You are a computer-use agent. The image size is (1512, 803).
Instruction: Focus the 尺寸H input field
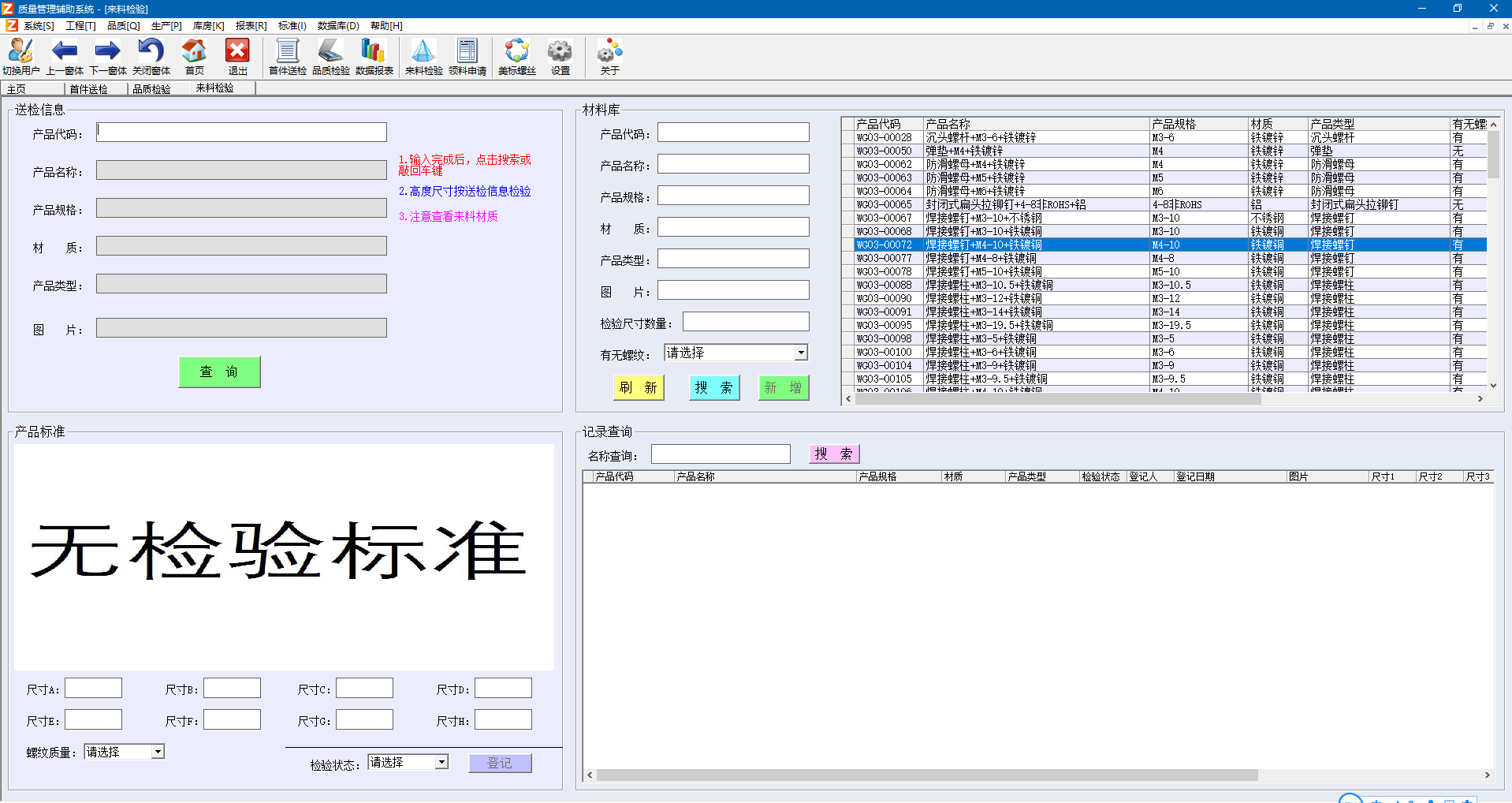click(503, 719)
